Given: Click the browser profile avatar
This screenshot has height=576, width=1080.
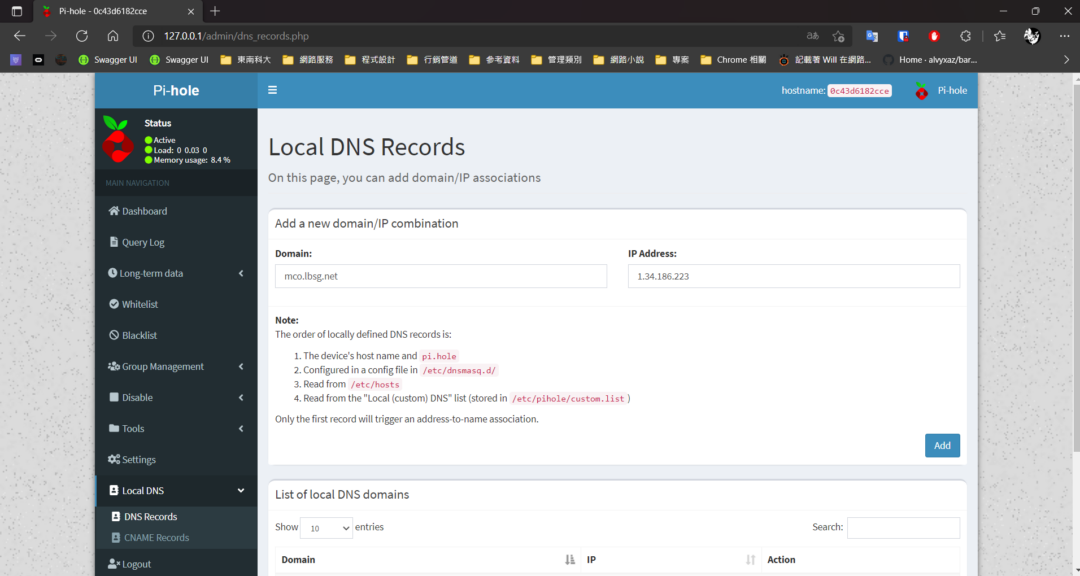Looking at the screenshot, I should 1031,36.
